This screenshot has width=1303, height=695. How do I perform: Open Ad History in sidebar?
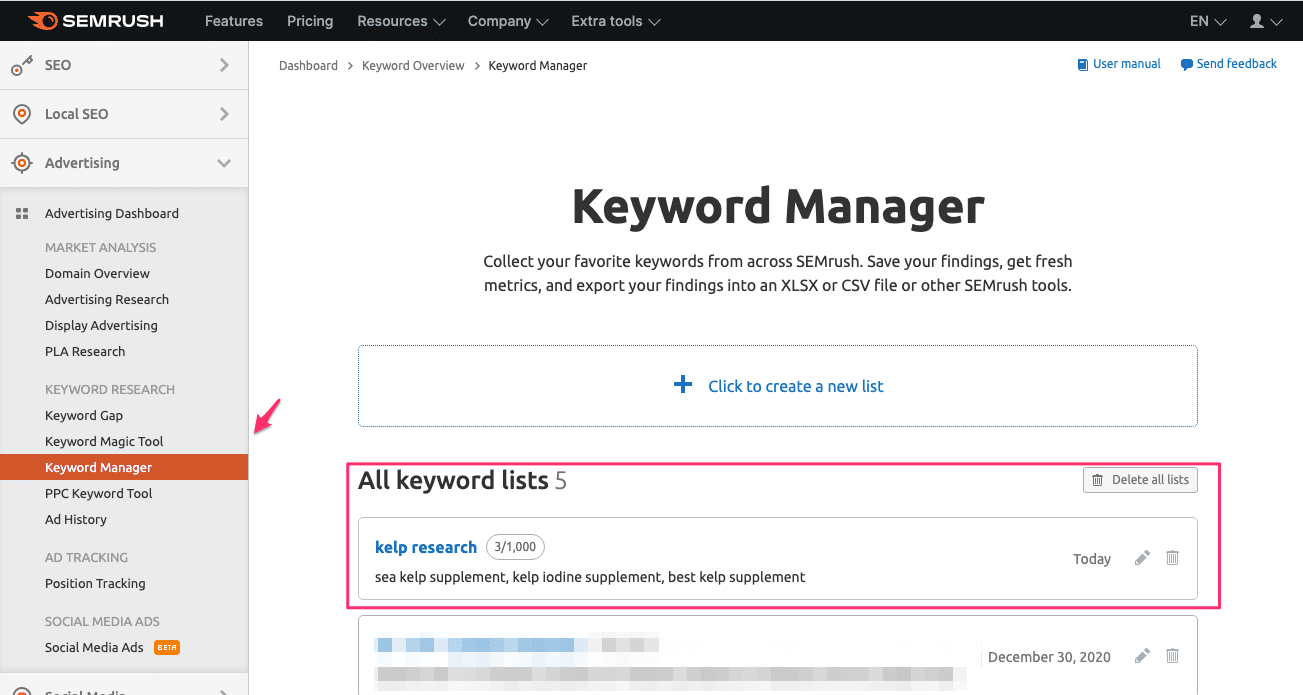(x=76, y=519)
